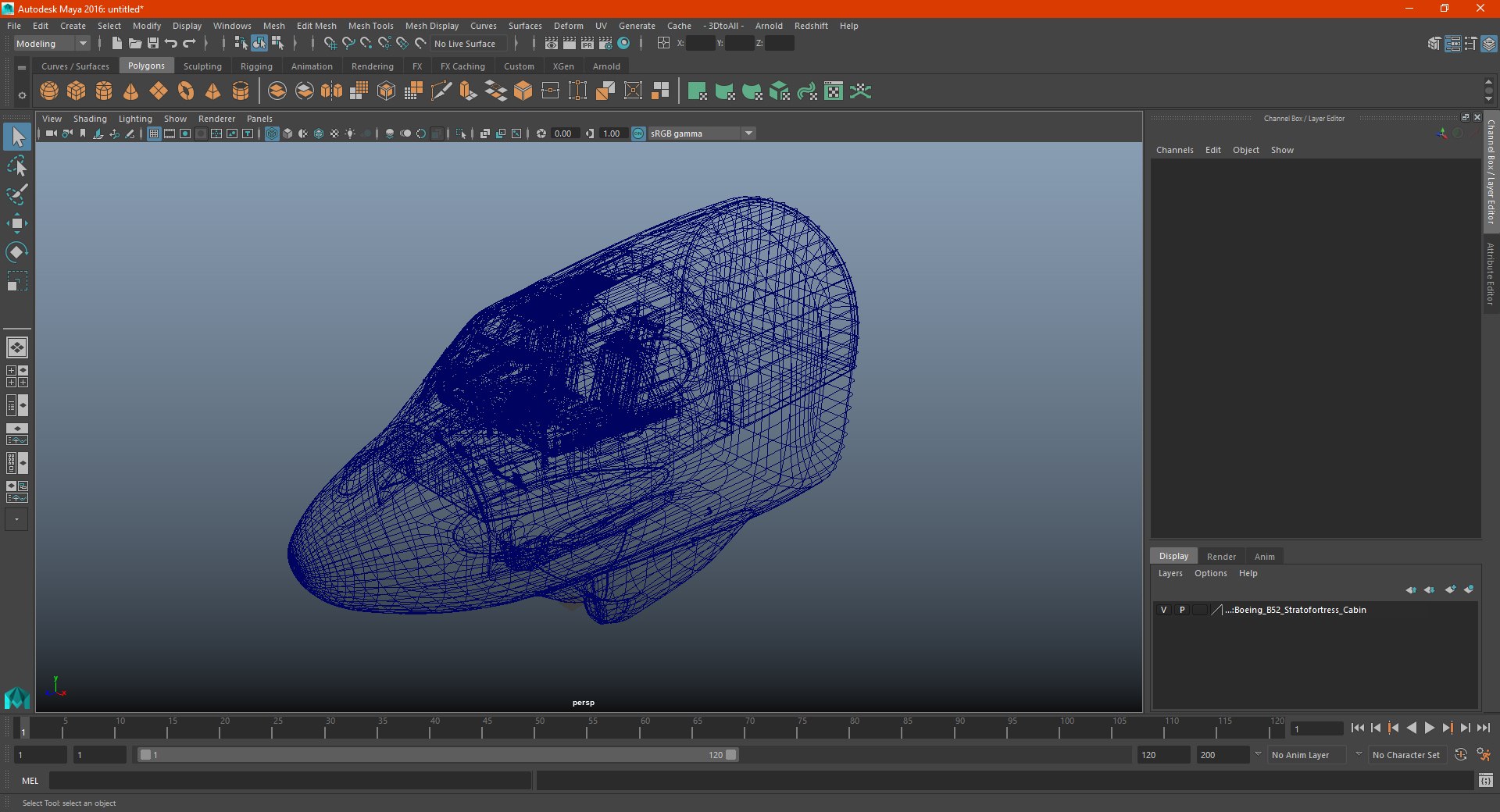Click the Undo arrow icon

(171, 44)
